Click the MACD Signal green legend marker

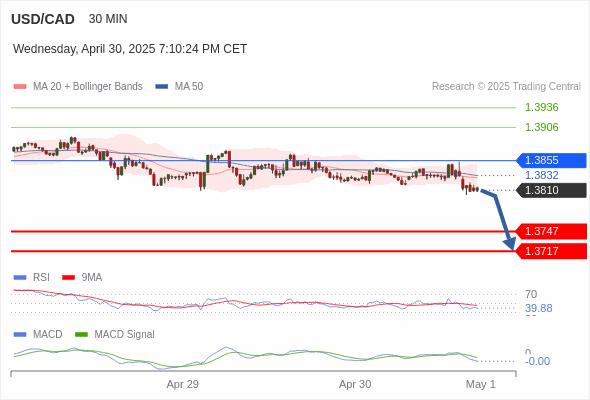[81, 334]
